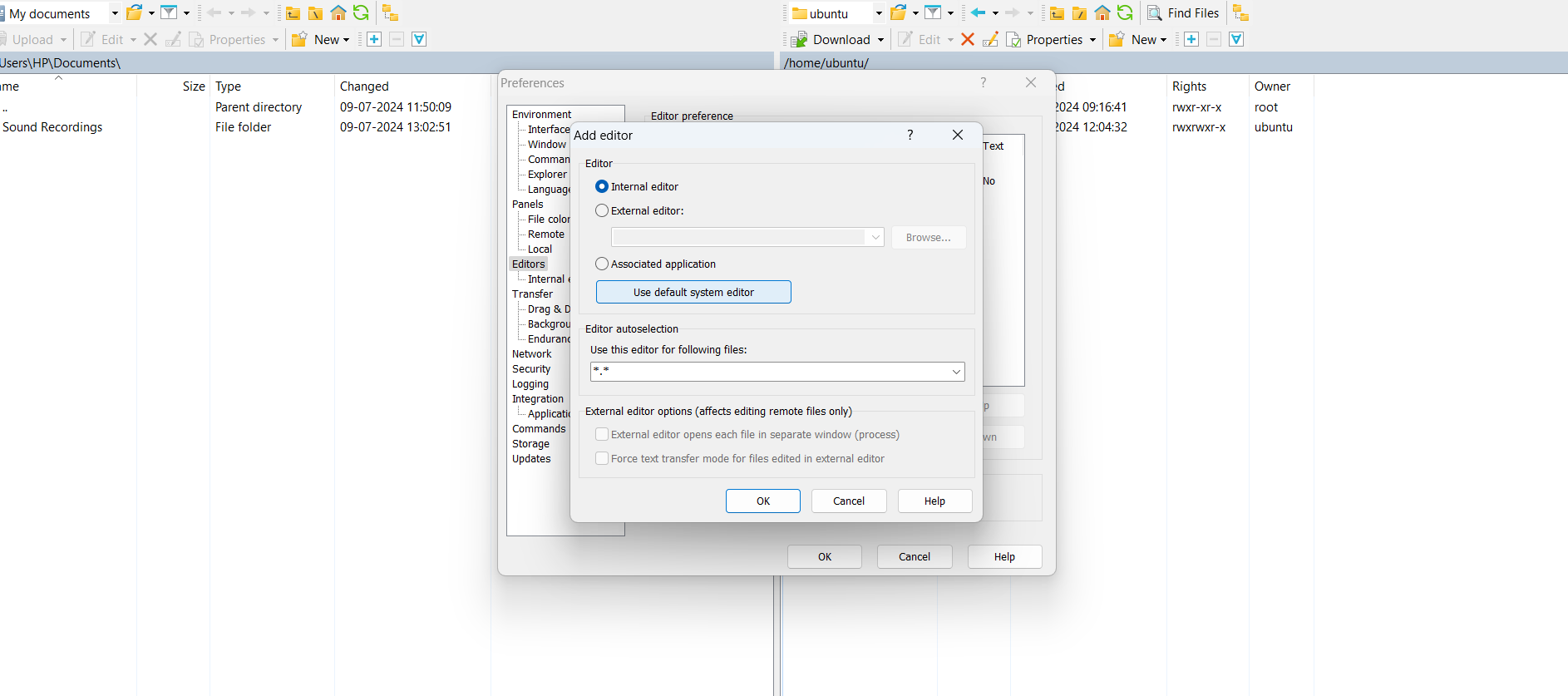Open Find Files search tool

(1183, 12)
